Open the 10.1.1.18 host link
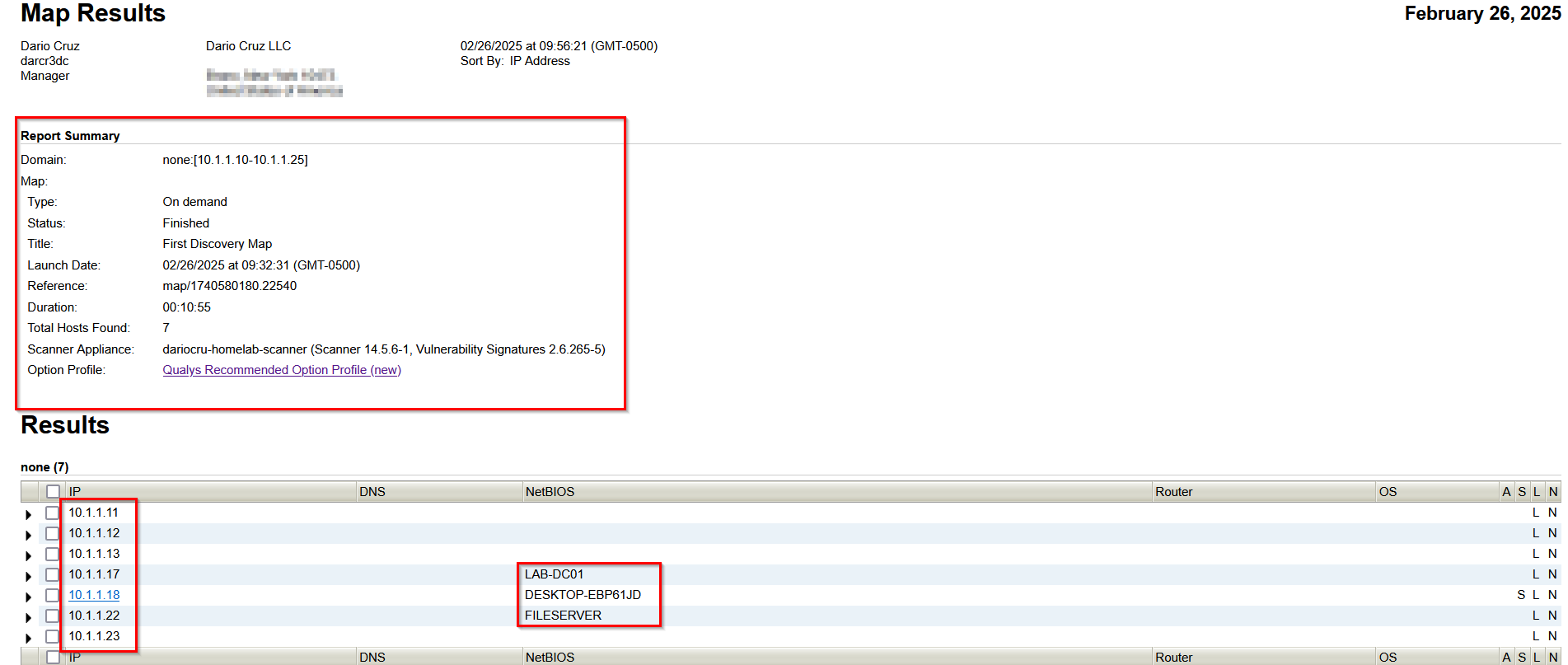The width and height of the screenshot is (1568, 665). point(94,595)
